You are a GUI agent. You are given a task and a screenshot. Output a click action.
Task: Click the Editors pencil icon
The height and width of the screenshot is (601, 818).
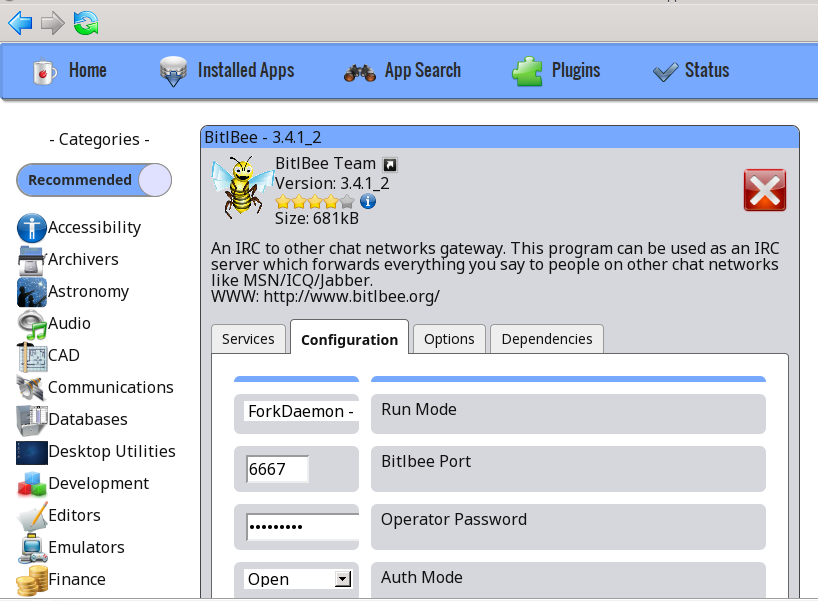coord(32,516)
